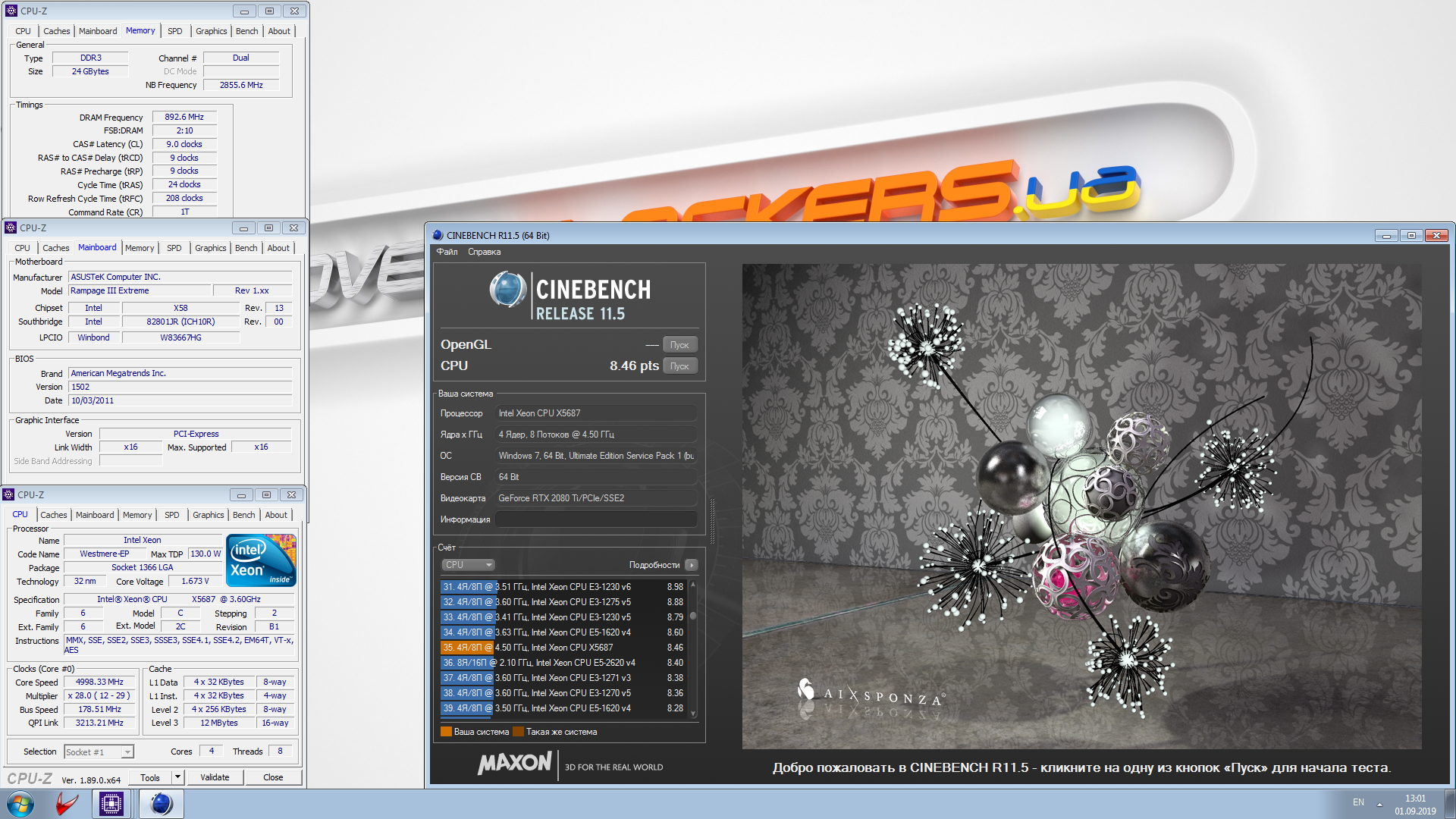The width and height of the screenshot is (1456, 819).
Task: Click the Подробности arrow button
Action: [x=691, y=565]
